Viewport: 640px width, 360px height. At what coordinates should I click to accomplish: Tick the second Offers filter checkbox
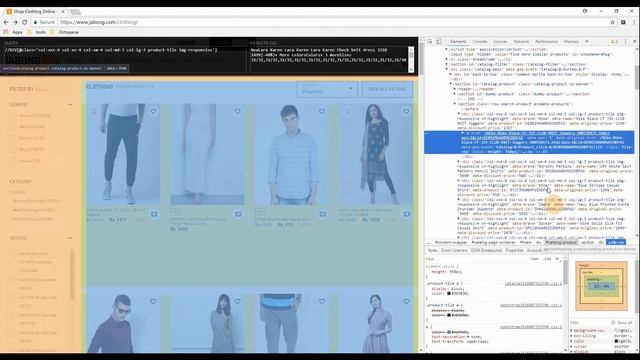13,280
